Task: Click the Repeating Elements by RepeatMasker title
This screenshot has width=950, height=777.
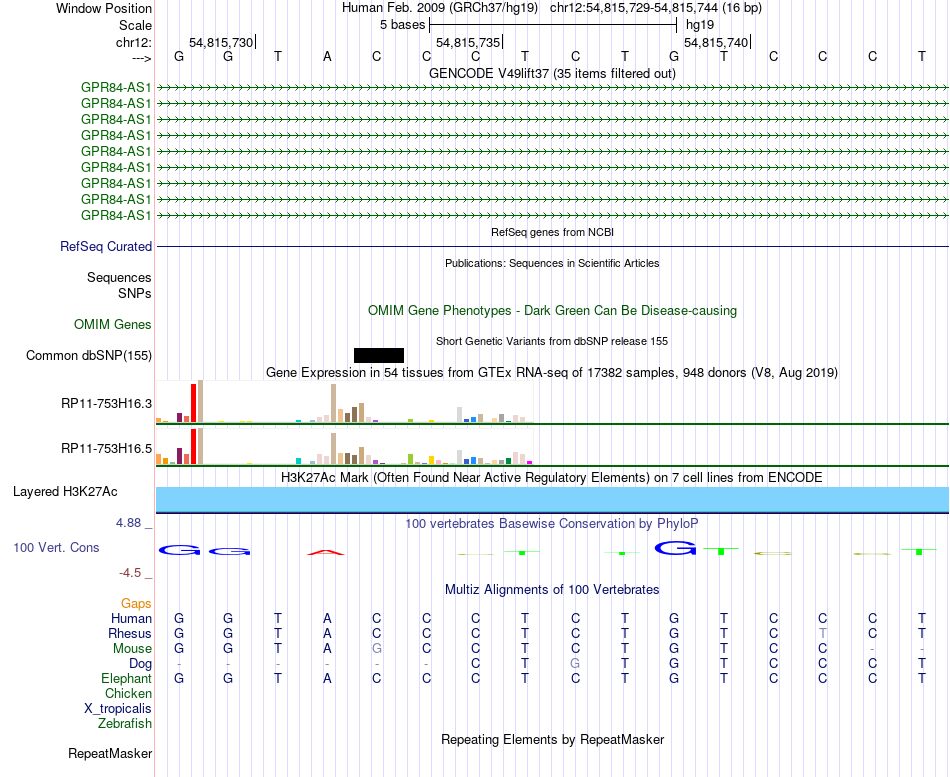Action: tap(552, 740)
